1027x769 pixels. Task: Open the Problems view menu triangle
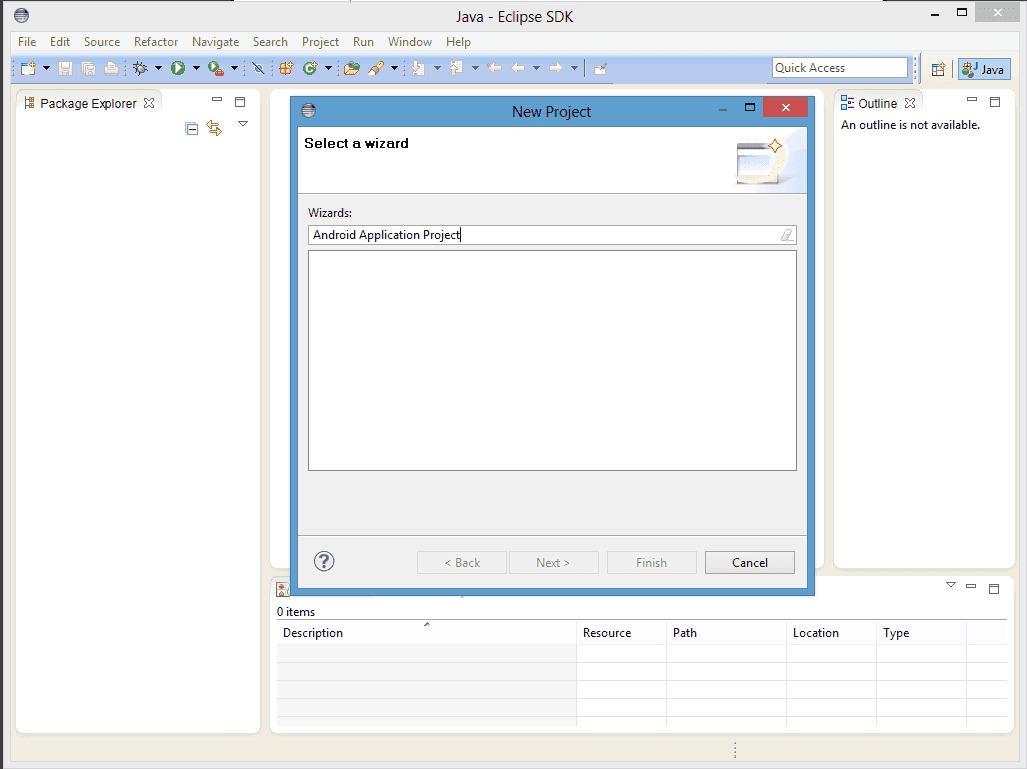coord(951,585)
